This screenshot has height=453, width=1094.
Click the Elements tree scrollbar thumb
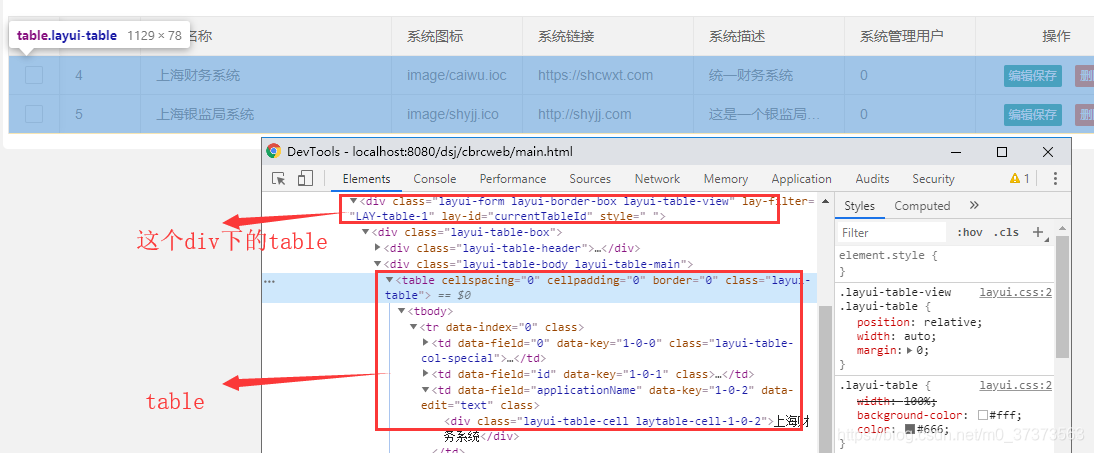825,377
